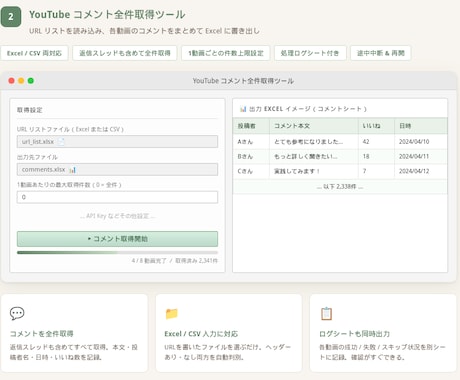Select the 処理ログシート付き tag
This screenshot has height=380, width=460.
pos(310,53)
